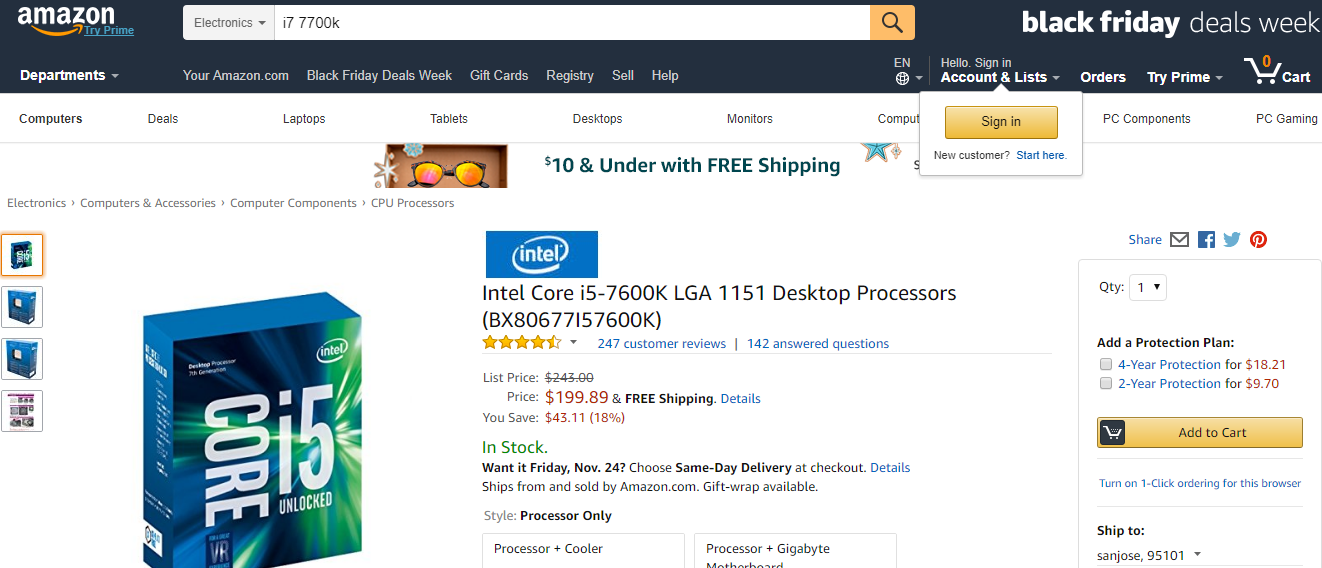Open the Electronics search category dropdown
Screen dimensions: 1322x568
pyautogui.click(x=229, y=22)
